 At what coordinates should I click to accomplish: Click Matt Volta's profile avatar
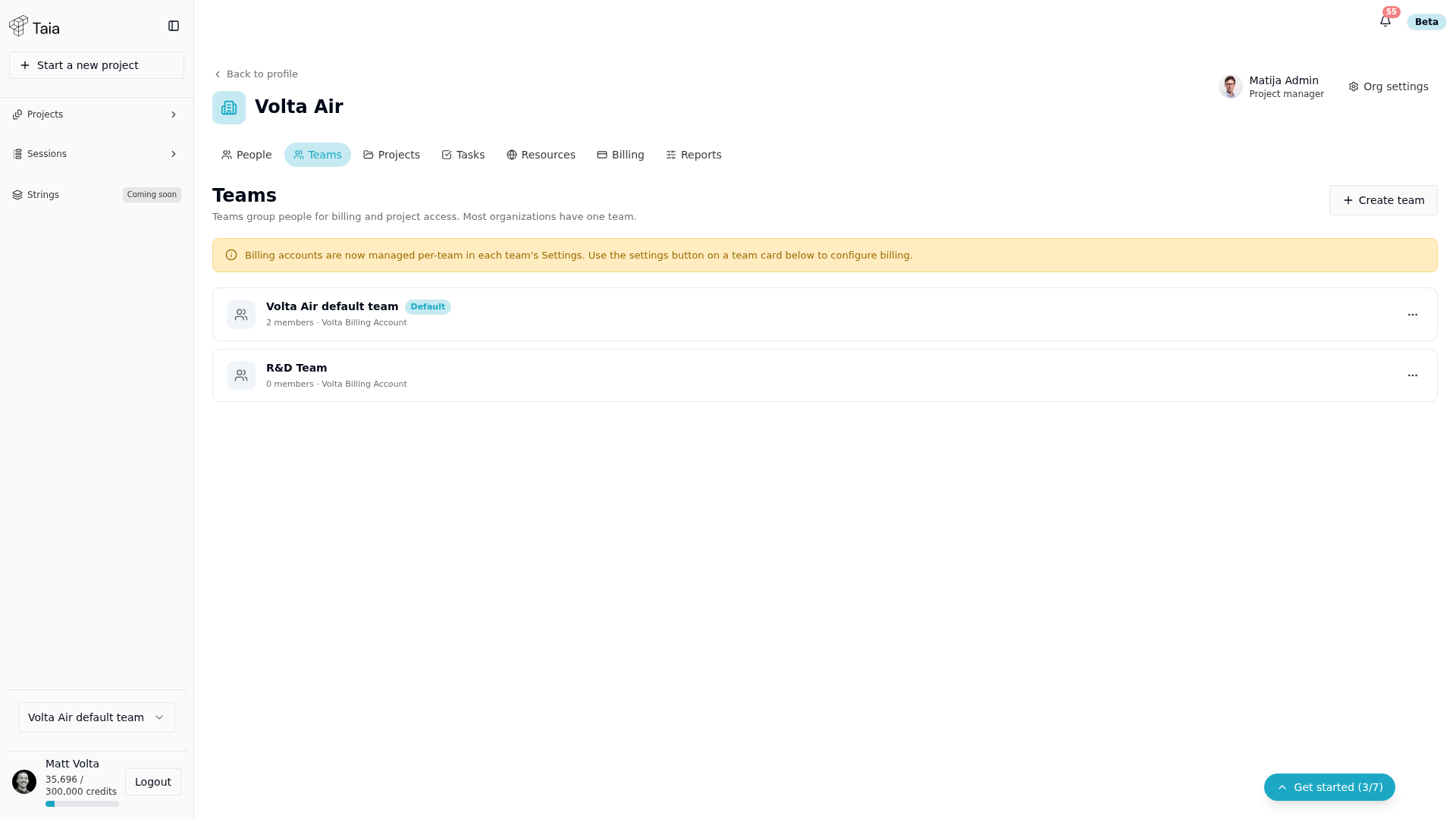pyautogui.click(x=24, y=782)
